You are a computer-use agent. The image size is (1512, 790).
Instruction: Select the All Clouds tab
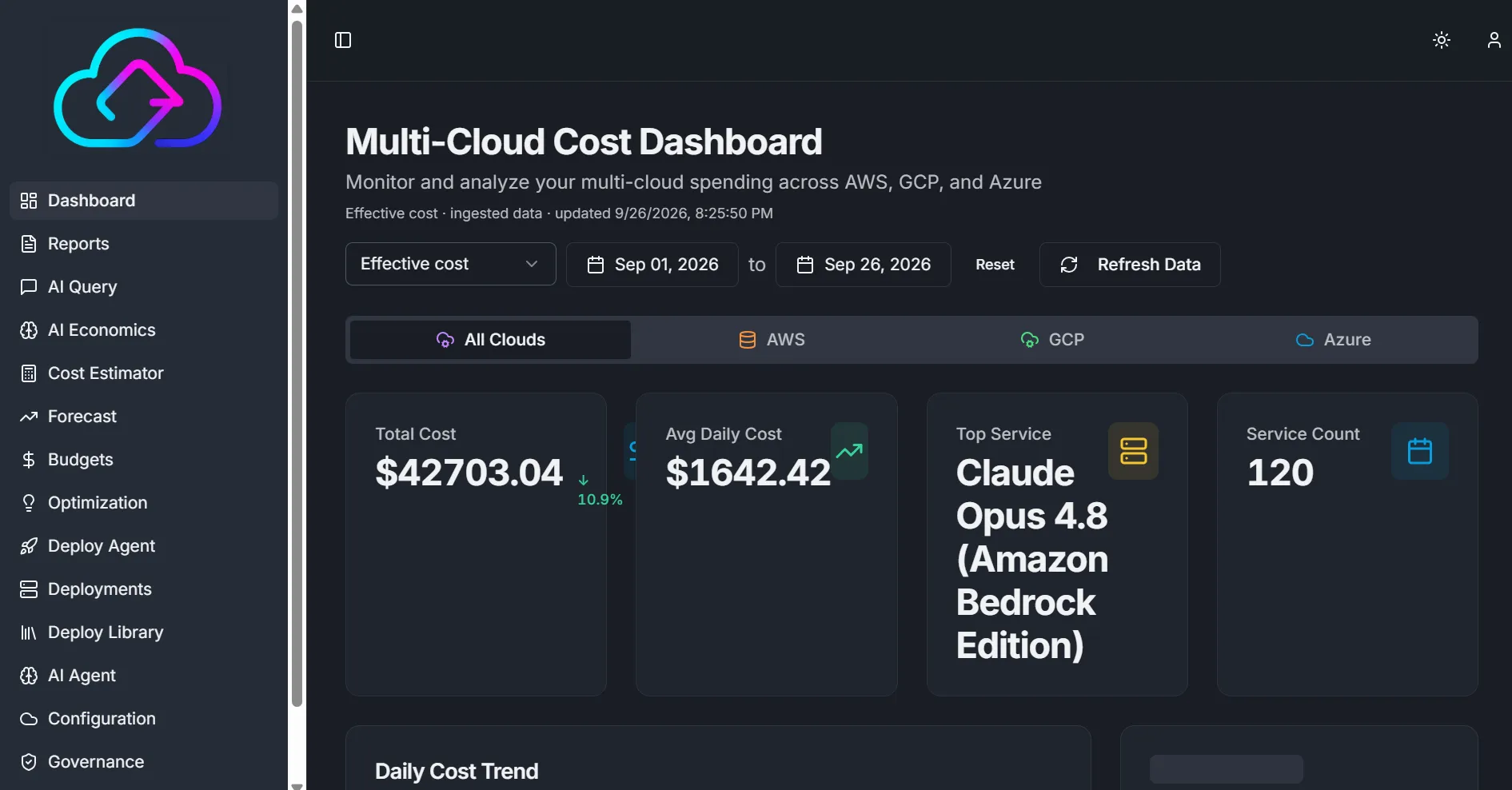(490, 340)
